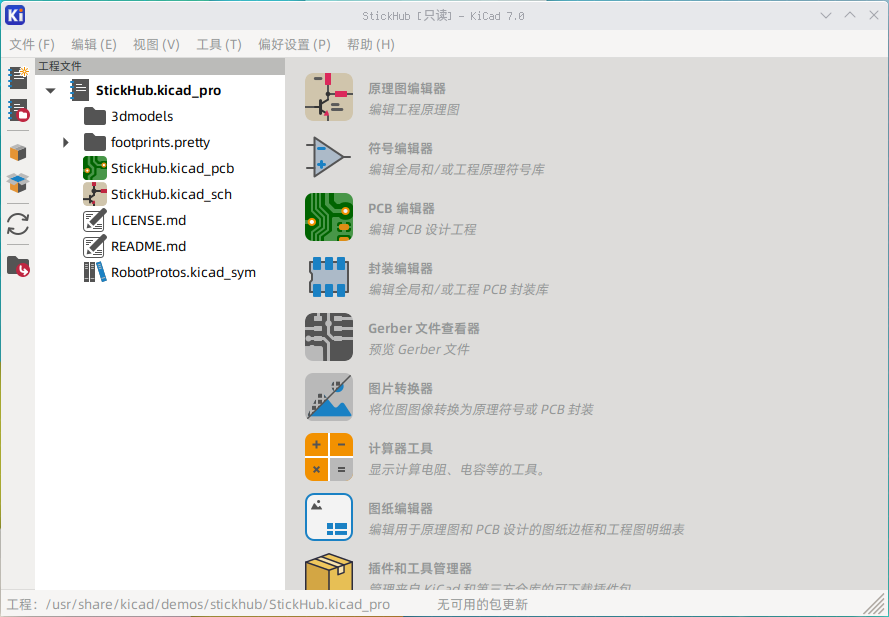Click the archive project box icon
Image resolution: width=889 pixels, height=617 pixels.
coord(18,152)
